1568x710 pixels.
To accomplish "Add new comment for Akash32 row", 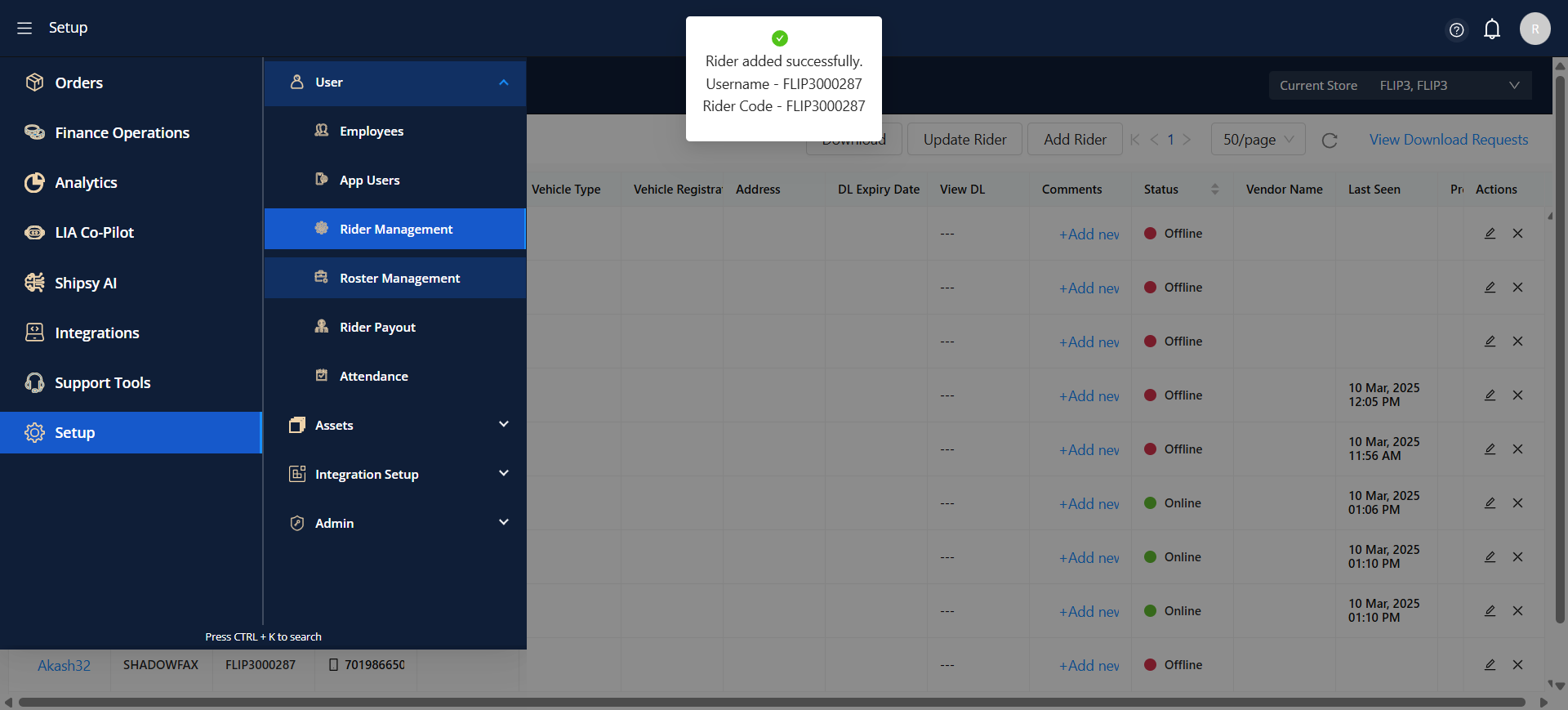I will [1089, 666].
